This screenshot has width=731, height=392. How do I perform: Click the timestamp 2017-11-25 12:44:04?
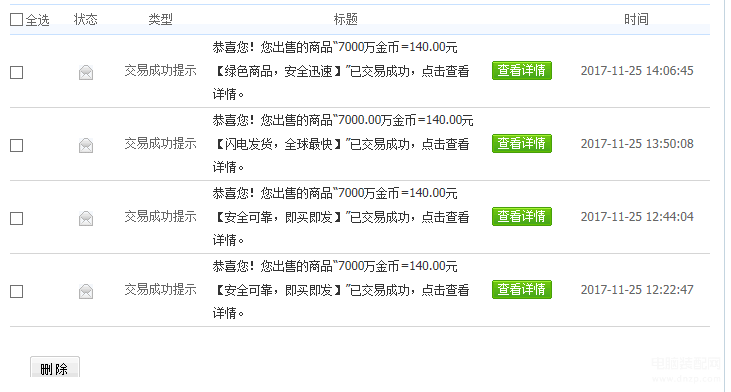[x=637, y=217]
